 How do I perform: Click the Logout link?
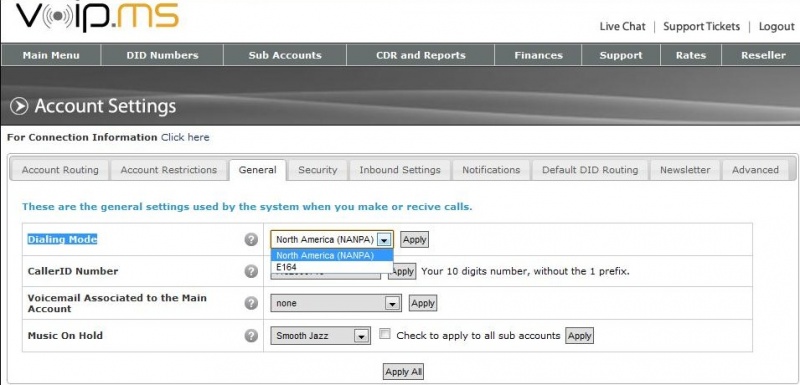coord(777,27)
